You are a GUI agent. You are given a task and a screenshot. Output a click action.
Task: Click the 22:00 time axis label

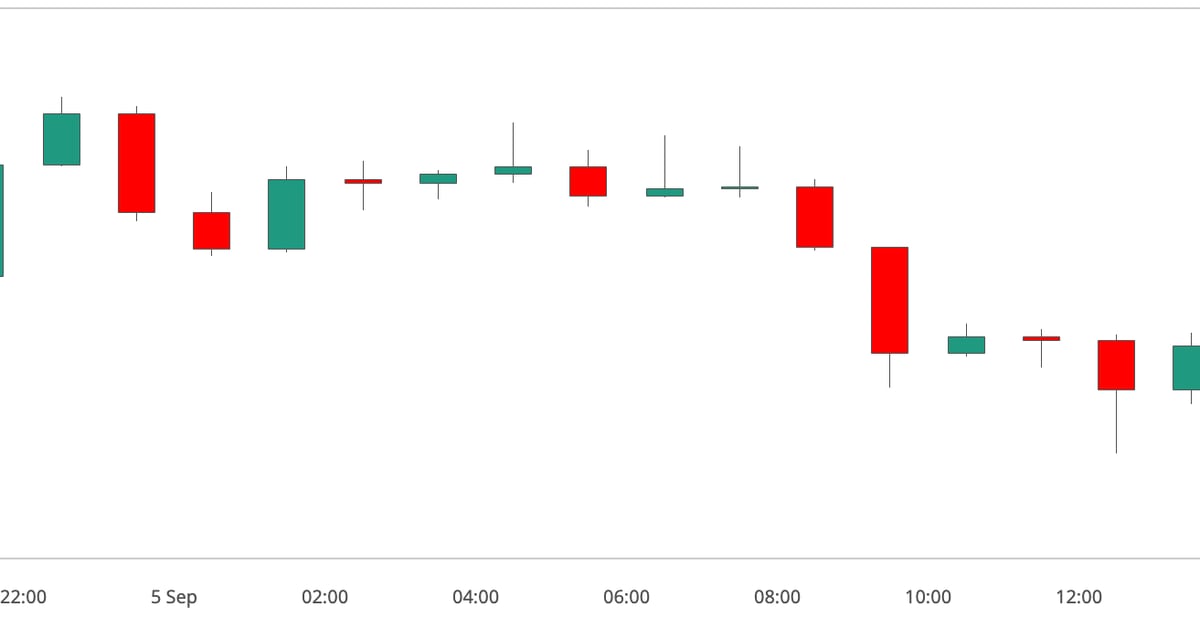[x=23, y=597]
